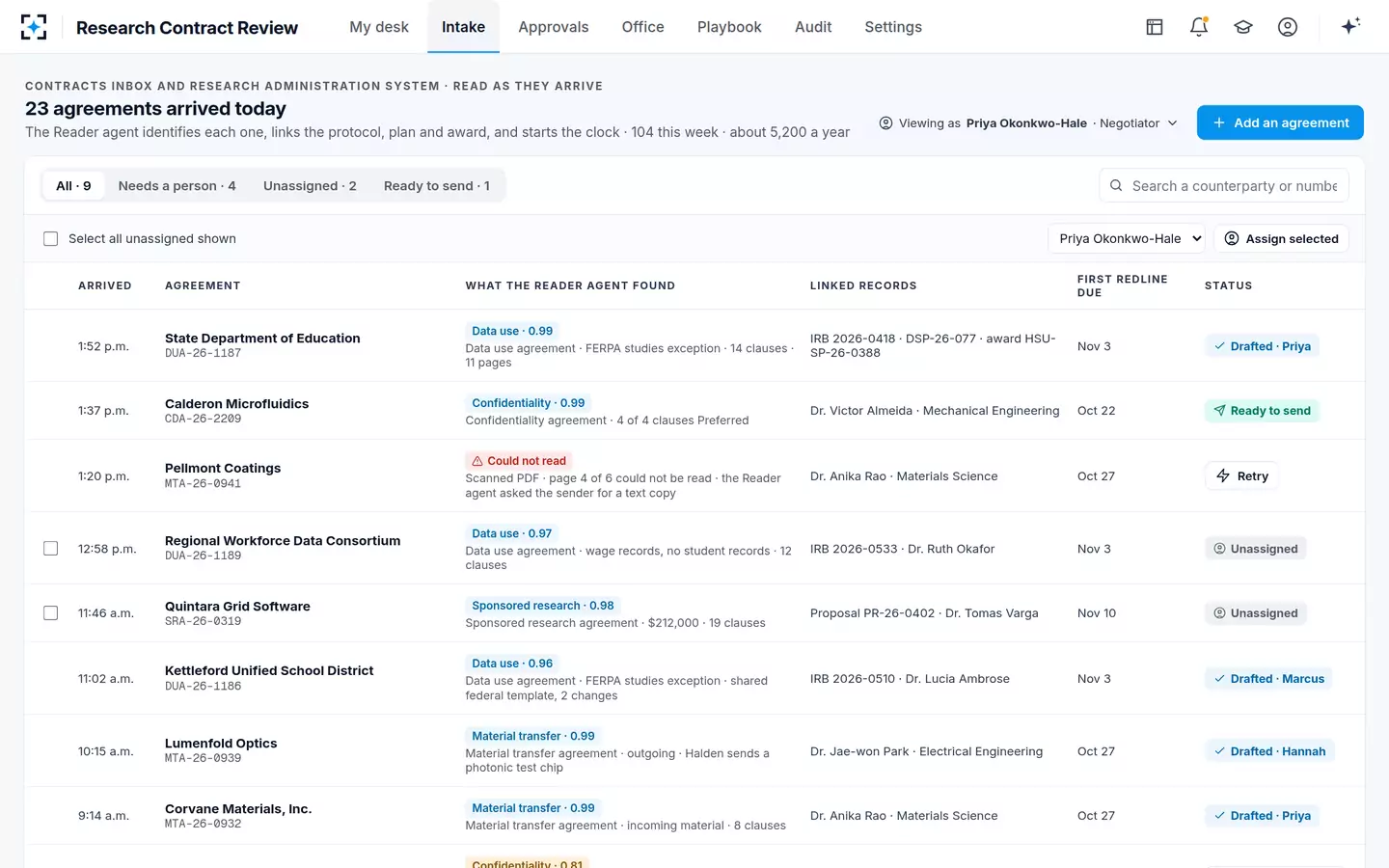Click the Confidentiality · 0.99 tag
1389x868 pixels.
coord(529,403)
